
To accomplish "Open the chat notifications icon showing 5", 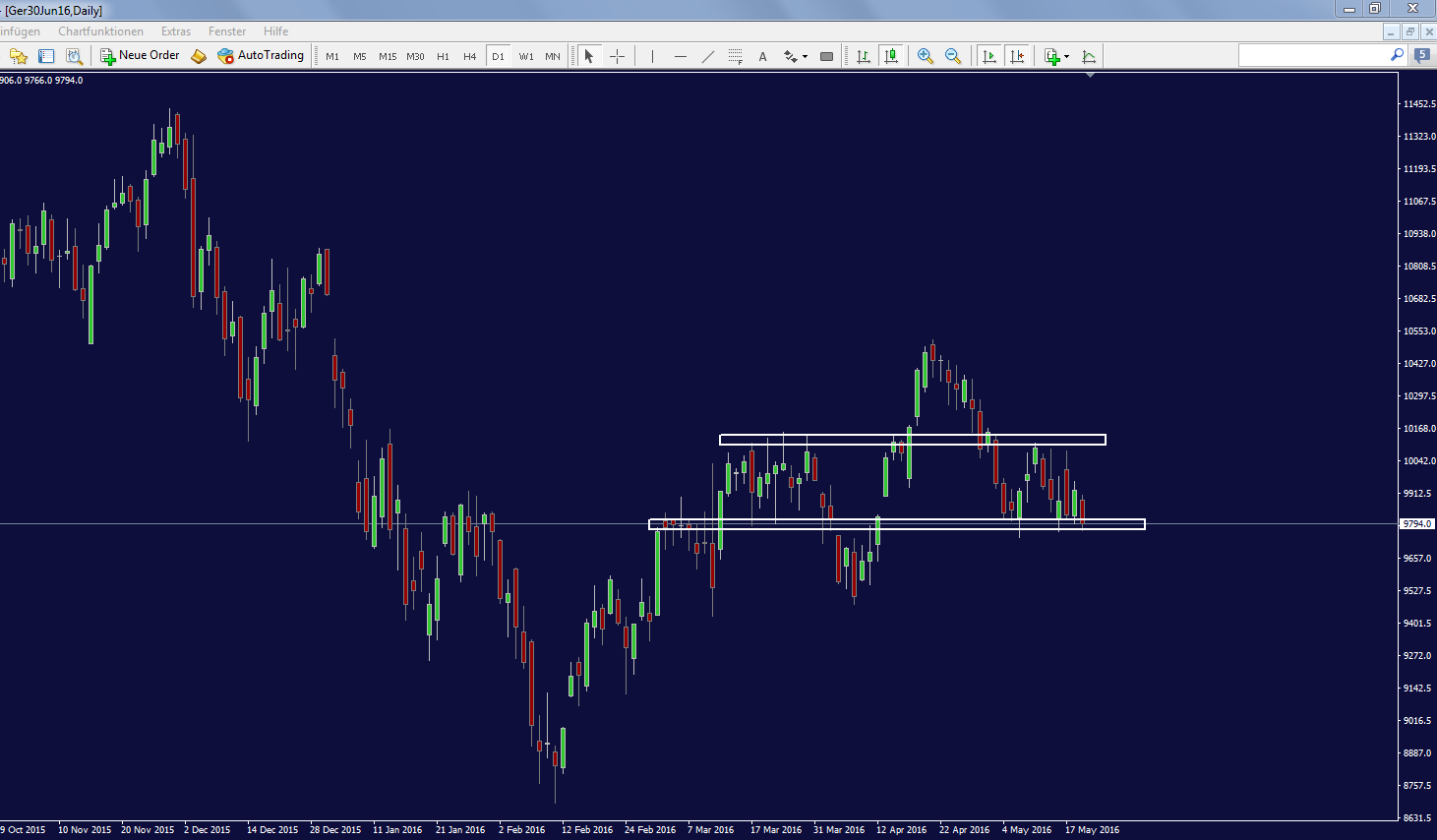I will pos(1422,56).
